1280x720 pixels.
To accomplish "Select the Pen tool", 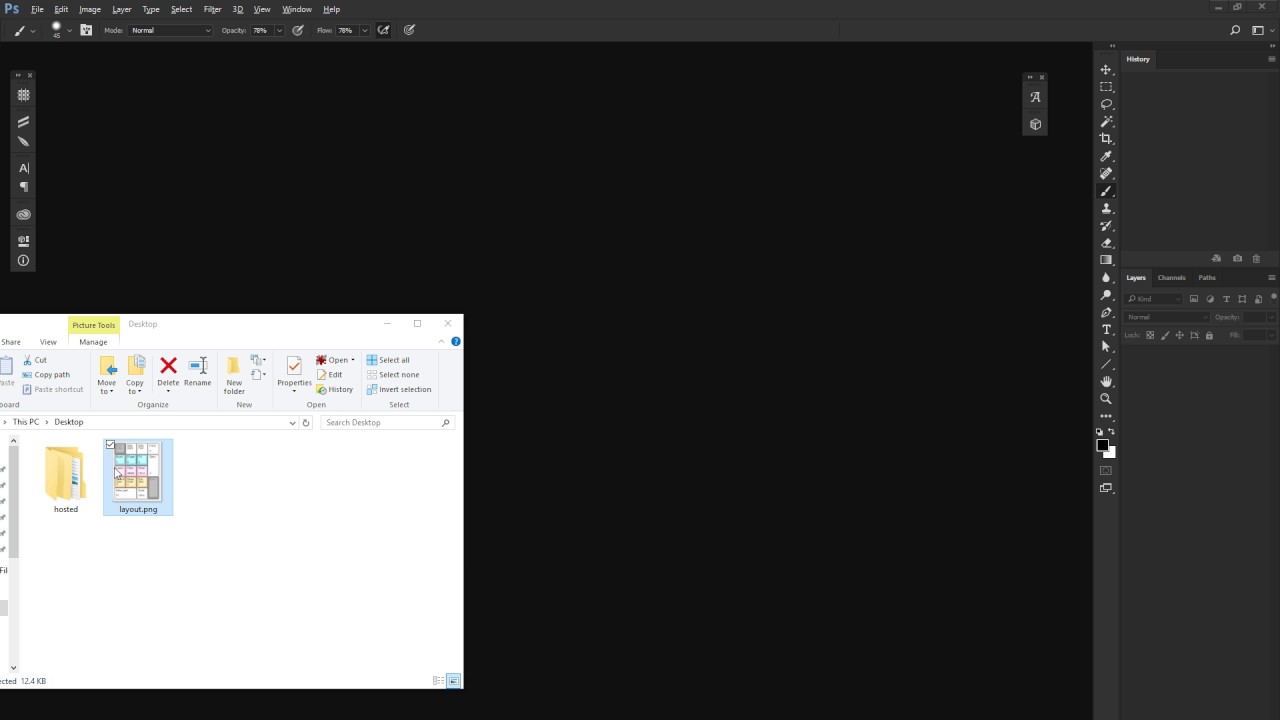I will (x=1106, y=312).
